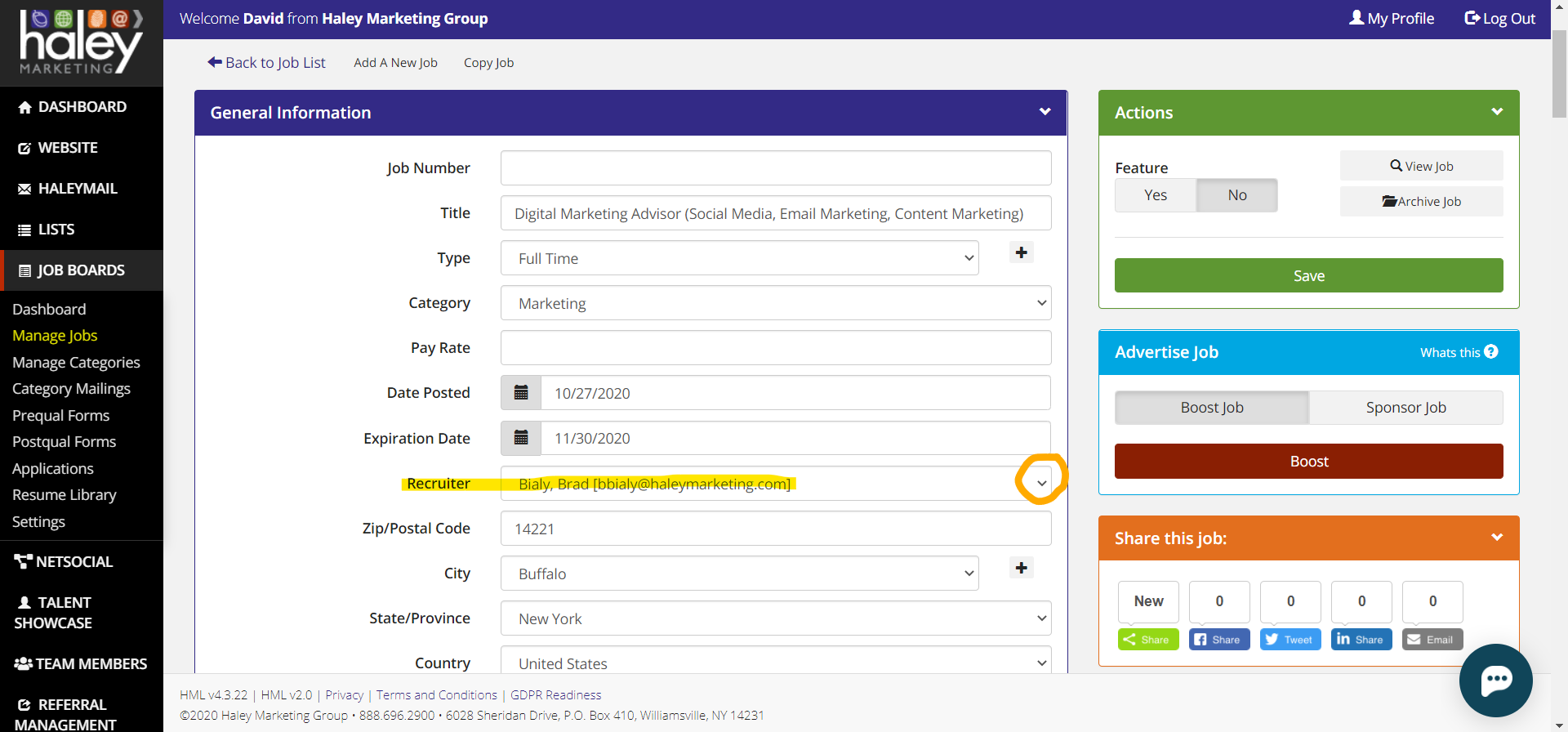This screenshot has height=732, width=1568.
Task: Click View Job button
Action: [x=1421, y=166]
